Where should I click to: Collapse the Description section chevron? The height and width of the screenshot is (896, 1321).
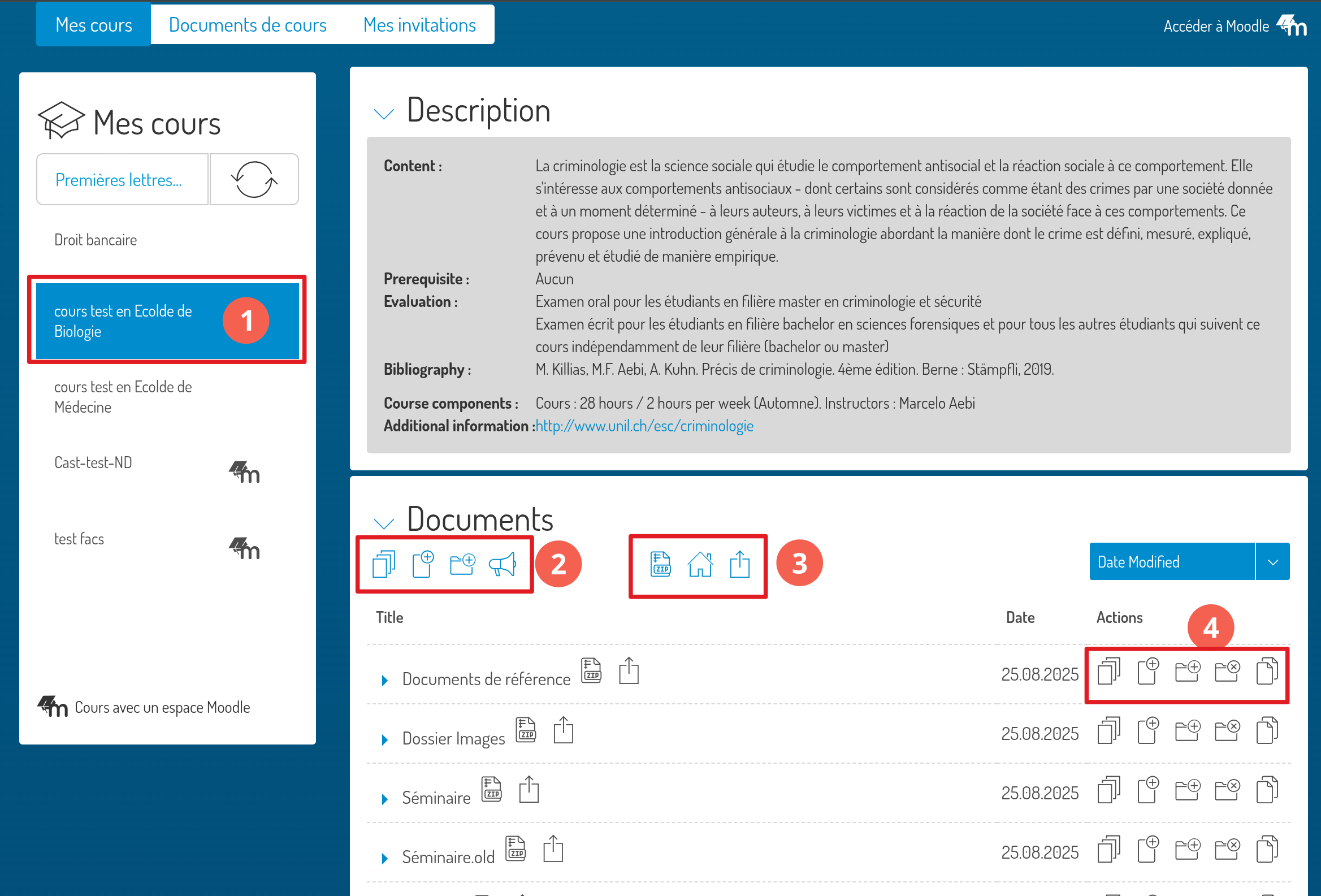384,114
